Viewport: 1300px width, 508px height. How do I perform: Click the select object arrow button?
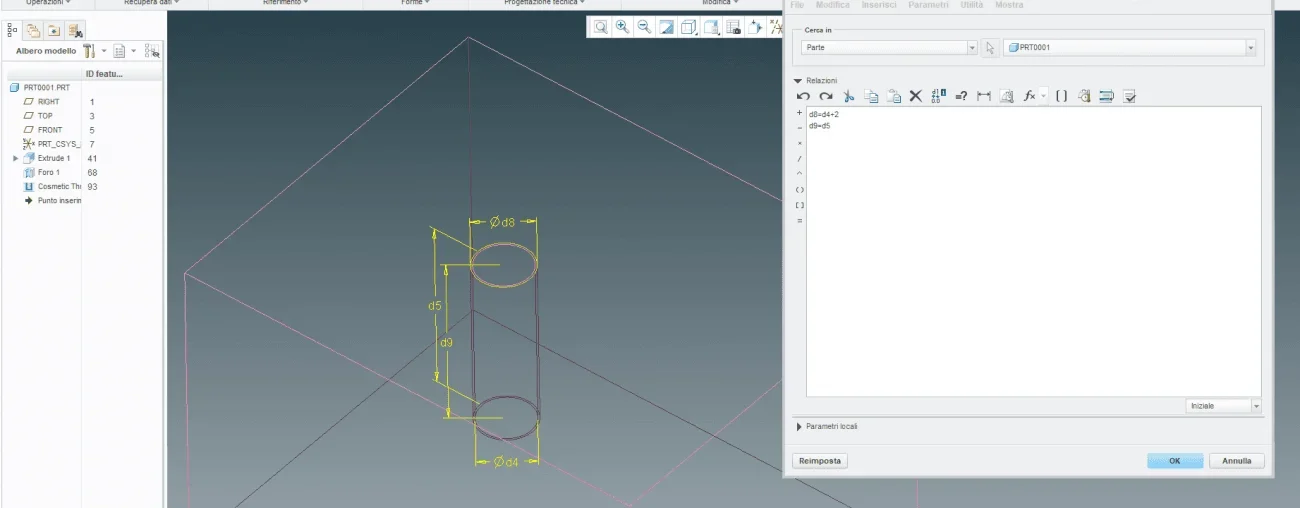tap(990, 47)
